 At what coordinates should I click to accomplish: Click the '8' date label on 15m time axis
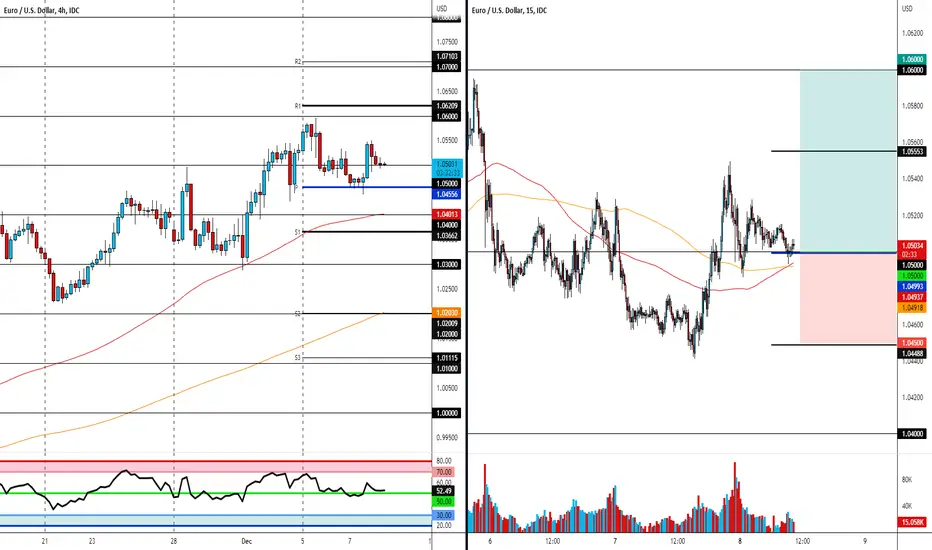[740, 541]
